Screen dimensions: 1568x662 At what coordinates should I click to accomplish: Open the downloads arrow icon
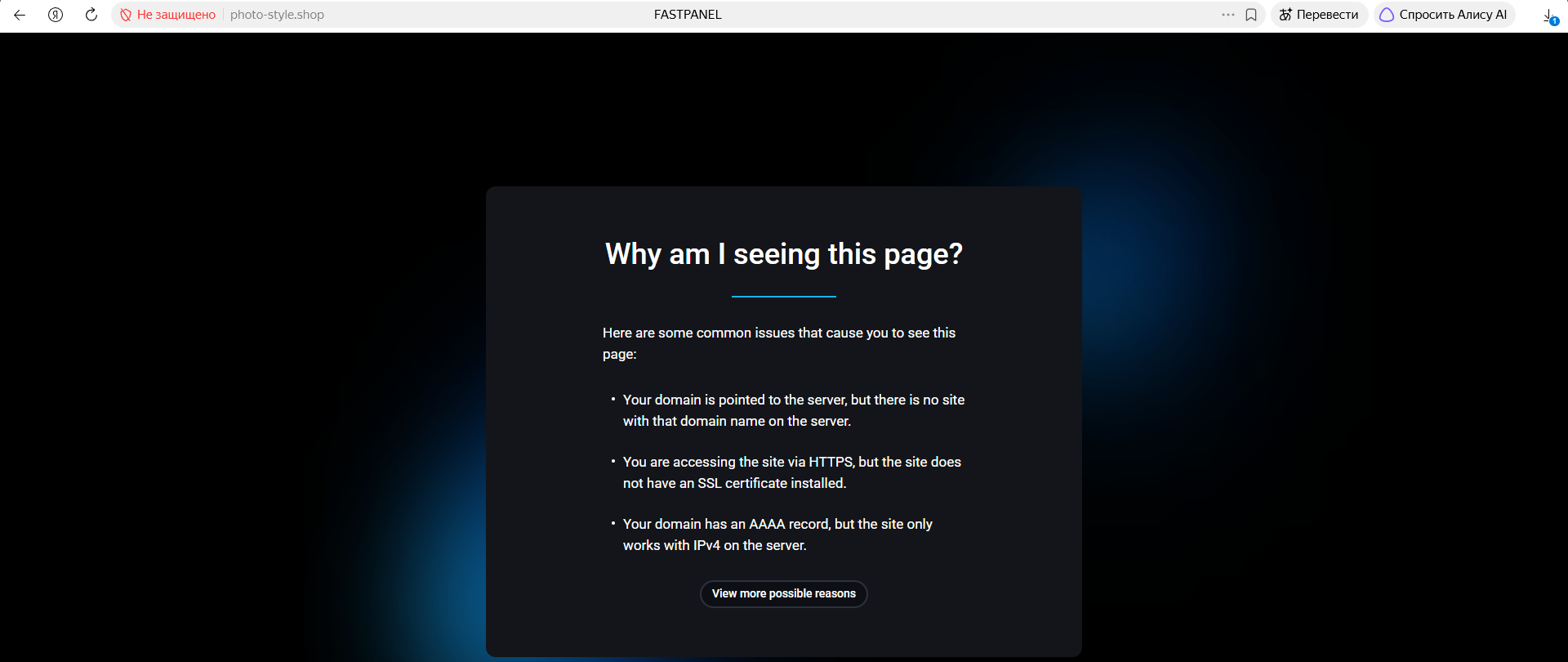[x=1548, y=16]
